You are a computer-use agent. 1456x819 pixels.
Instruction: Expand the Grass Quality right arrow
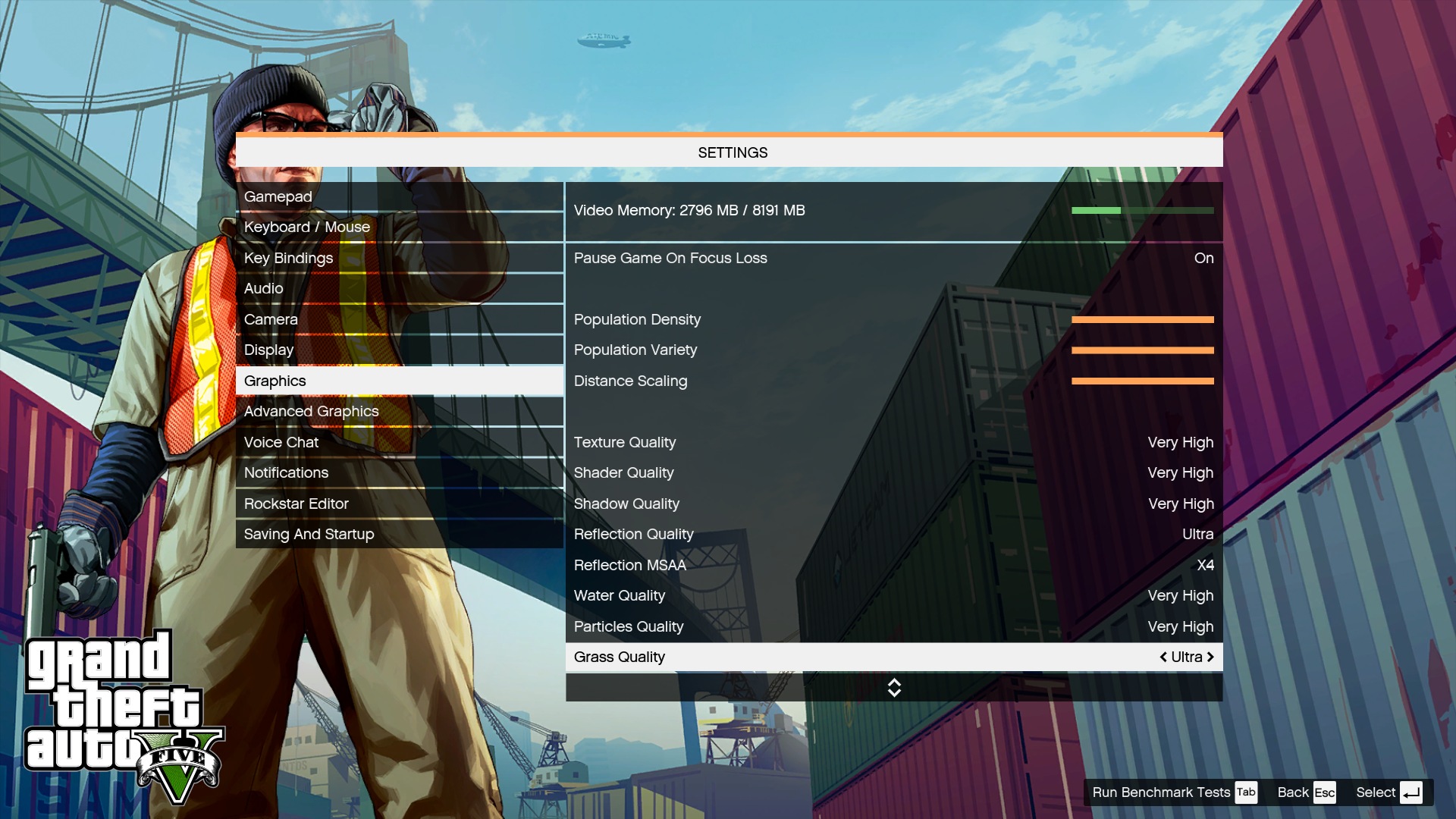point(1211,656)
